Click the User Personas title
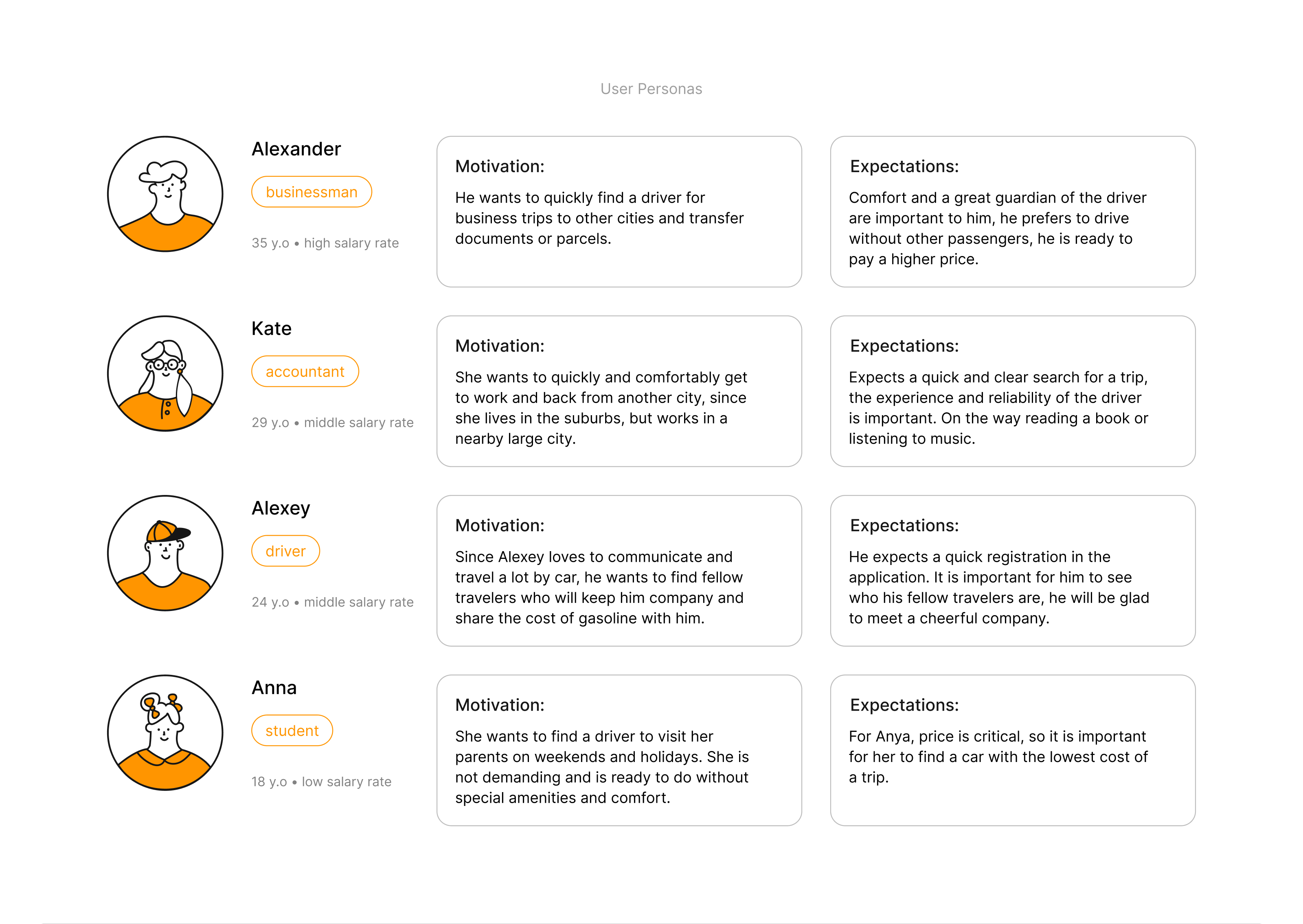 pyautogui.click(x=651, y=89)
